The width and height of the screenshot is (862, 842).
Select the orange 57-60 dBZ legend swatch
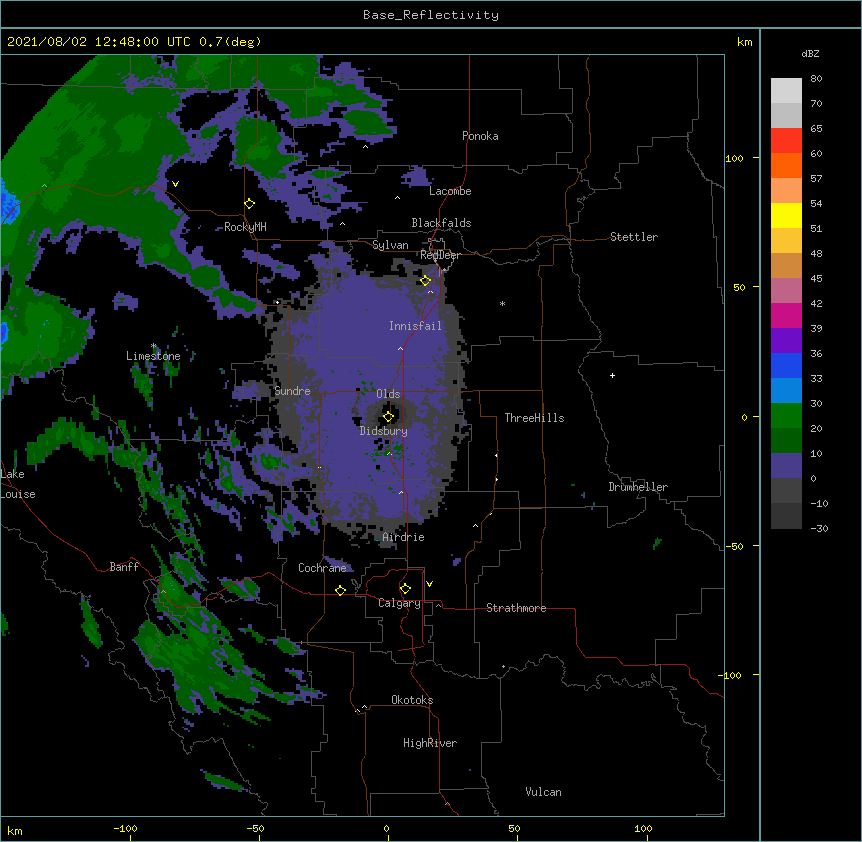(786, 165)
